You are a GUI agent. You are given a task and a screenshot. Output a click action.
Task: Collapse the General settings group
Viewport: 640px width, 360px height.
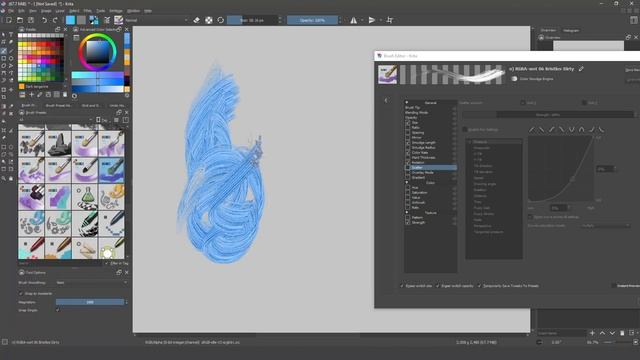tap(407, 102)
